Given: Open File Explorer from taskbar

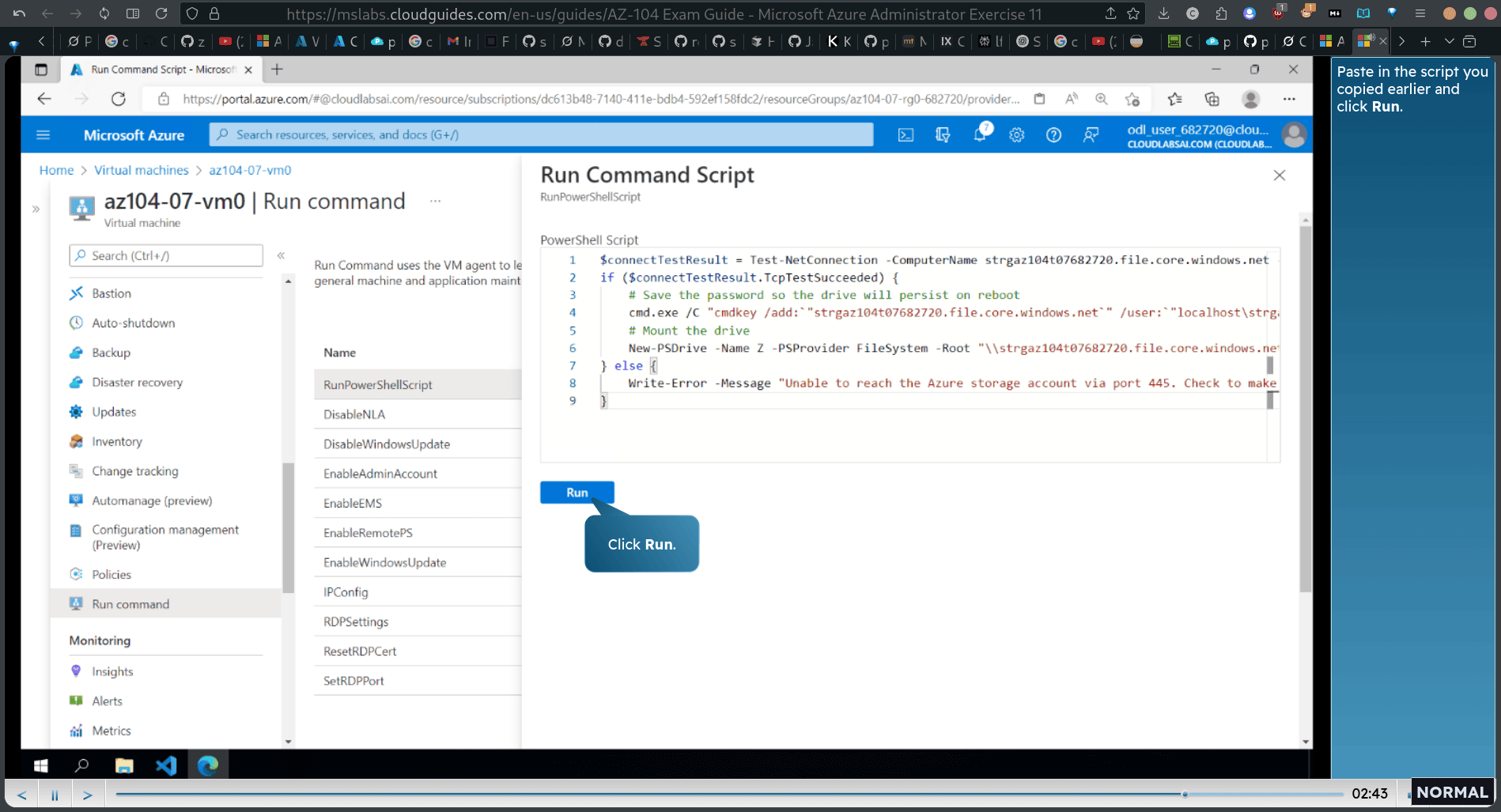Looking at the screenshot, I should (124, 765).
